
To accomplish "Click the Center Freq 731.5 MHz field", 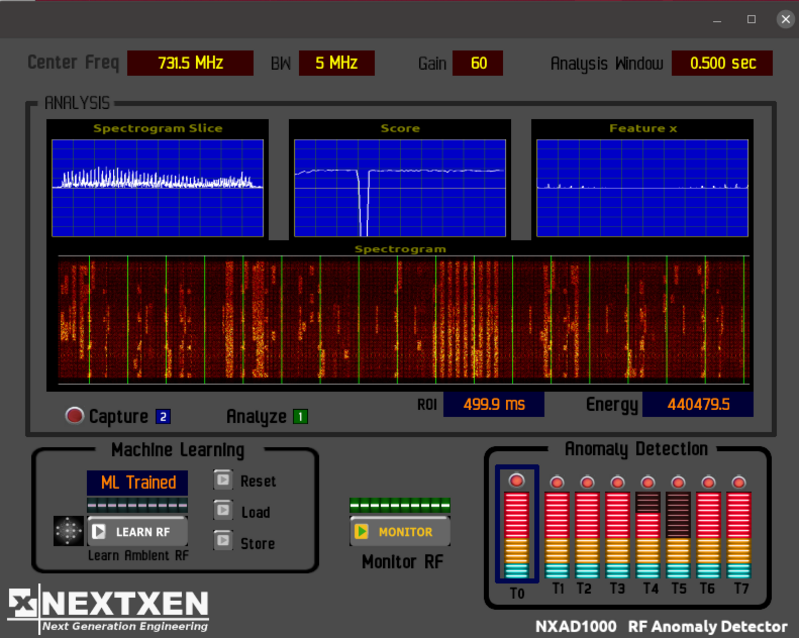I will pos(190,63).
